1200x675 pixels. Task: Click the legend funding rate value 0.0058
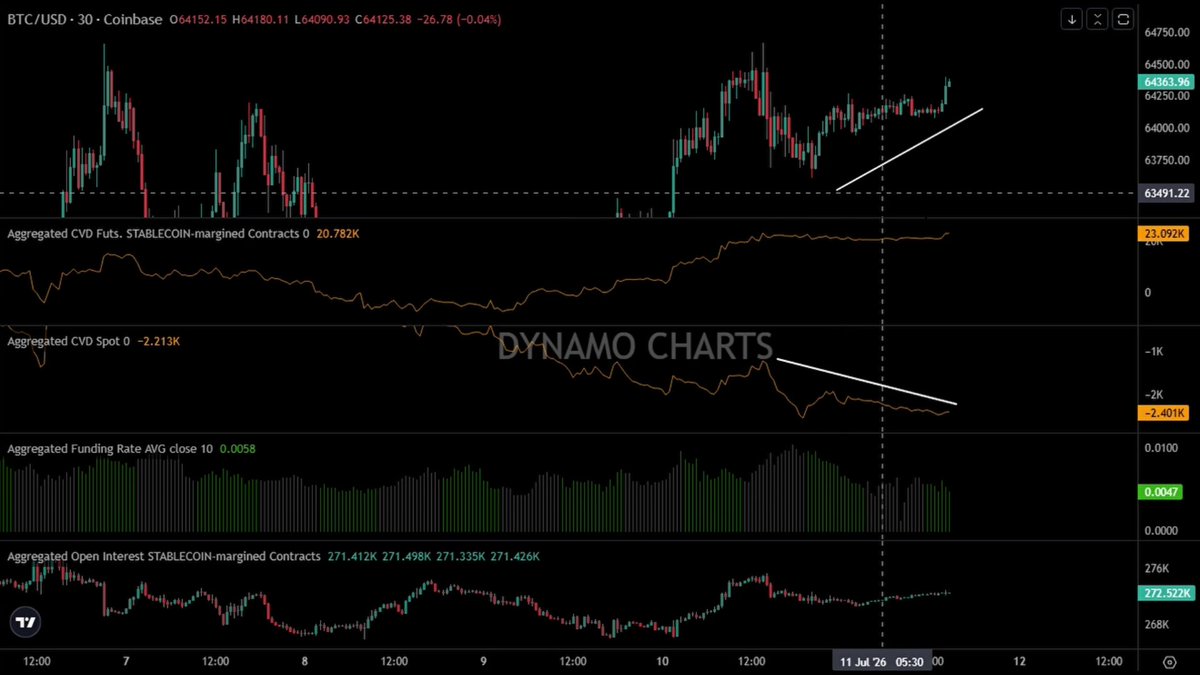click(x=237, y=449)
